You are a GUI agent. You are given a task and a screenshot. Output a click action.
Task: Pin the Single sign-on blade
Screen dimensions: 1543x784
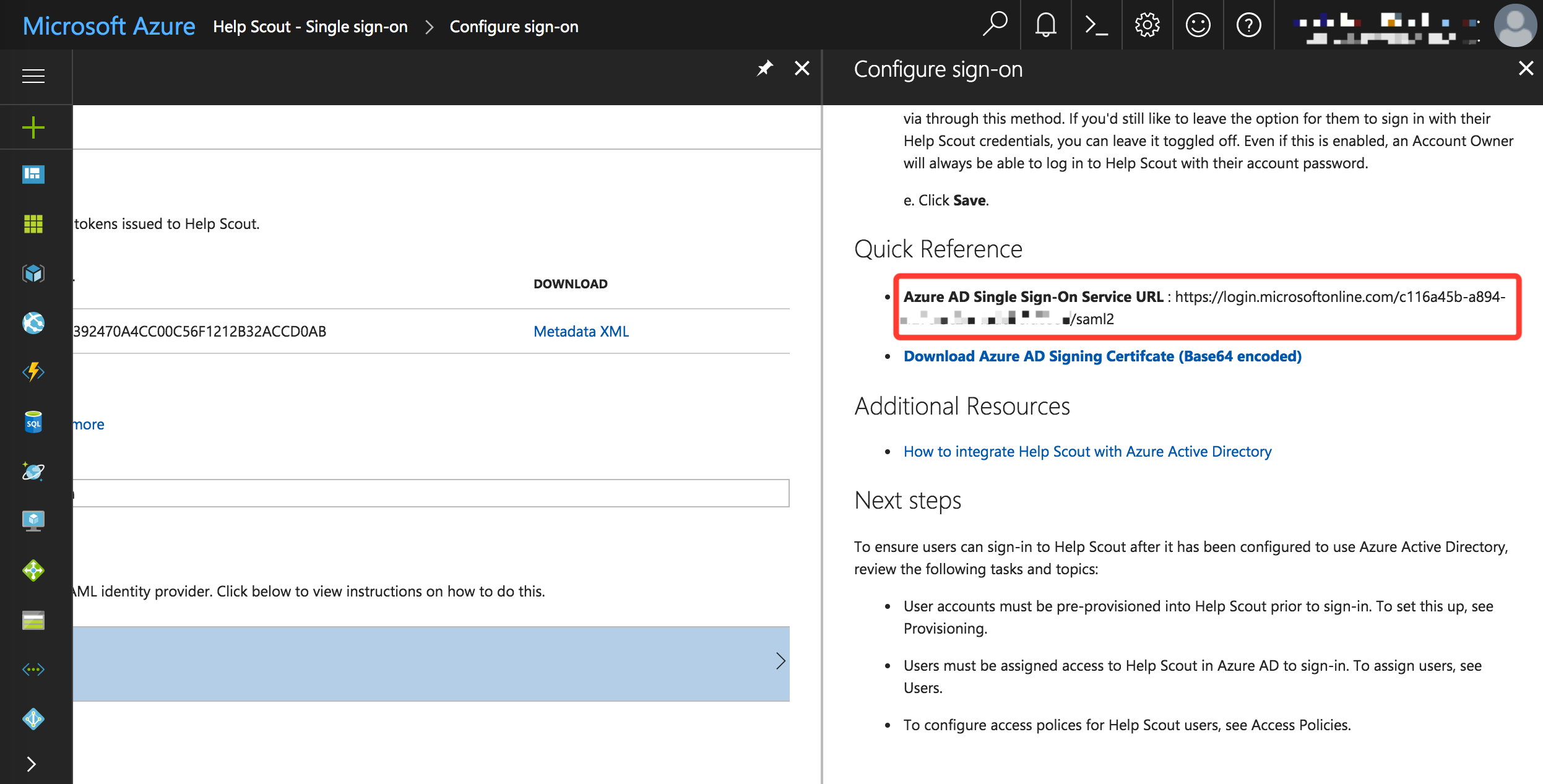point(765,68)
